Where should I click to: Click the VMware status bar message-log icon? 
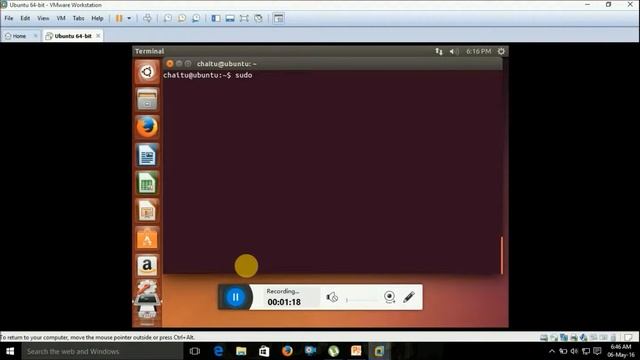pos(629,338)
